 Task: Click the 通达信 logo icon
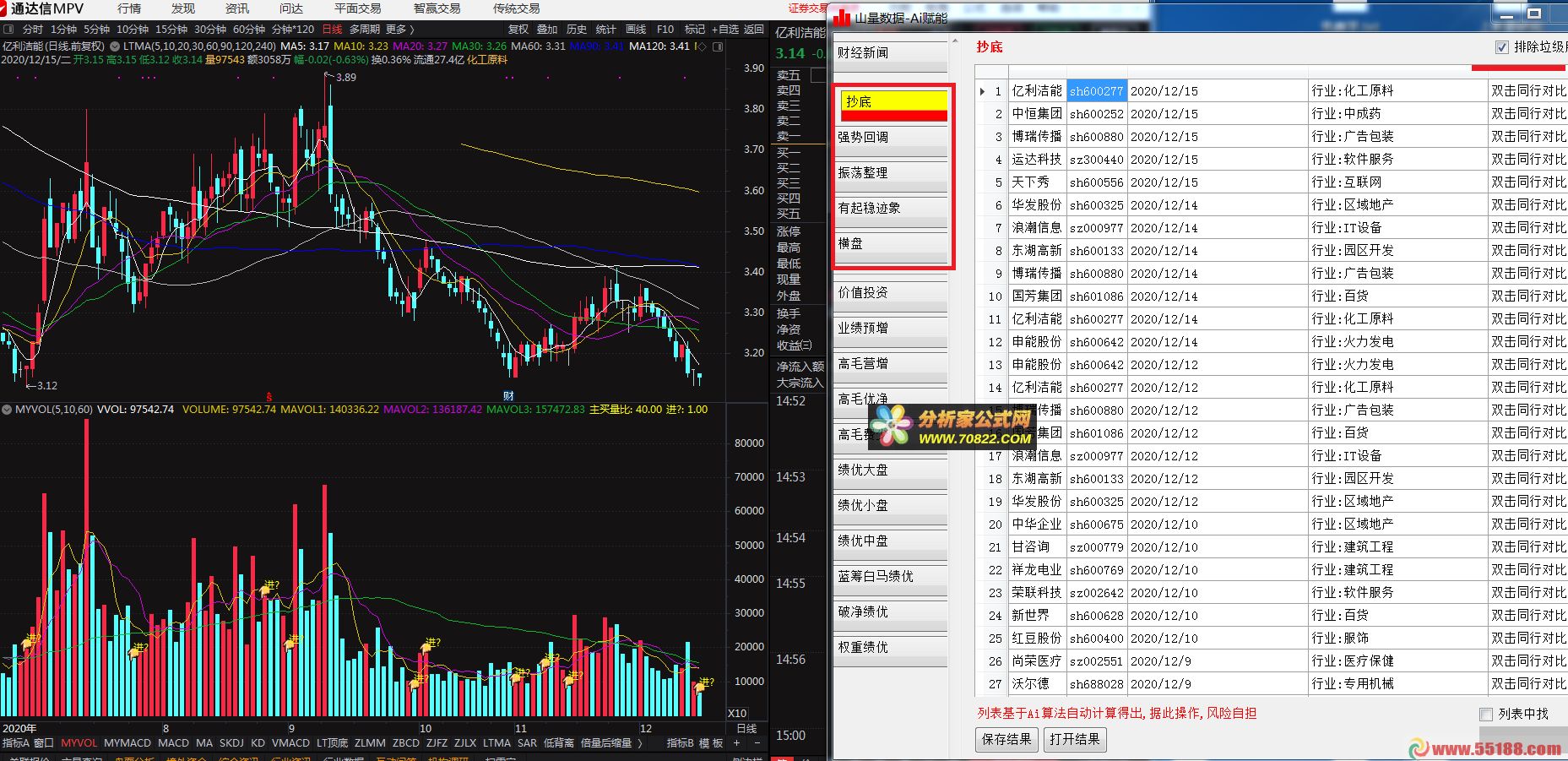(5, 8)
